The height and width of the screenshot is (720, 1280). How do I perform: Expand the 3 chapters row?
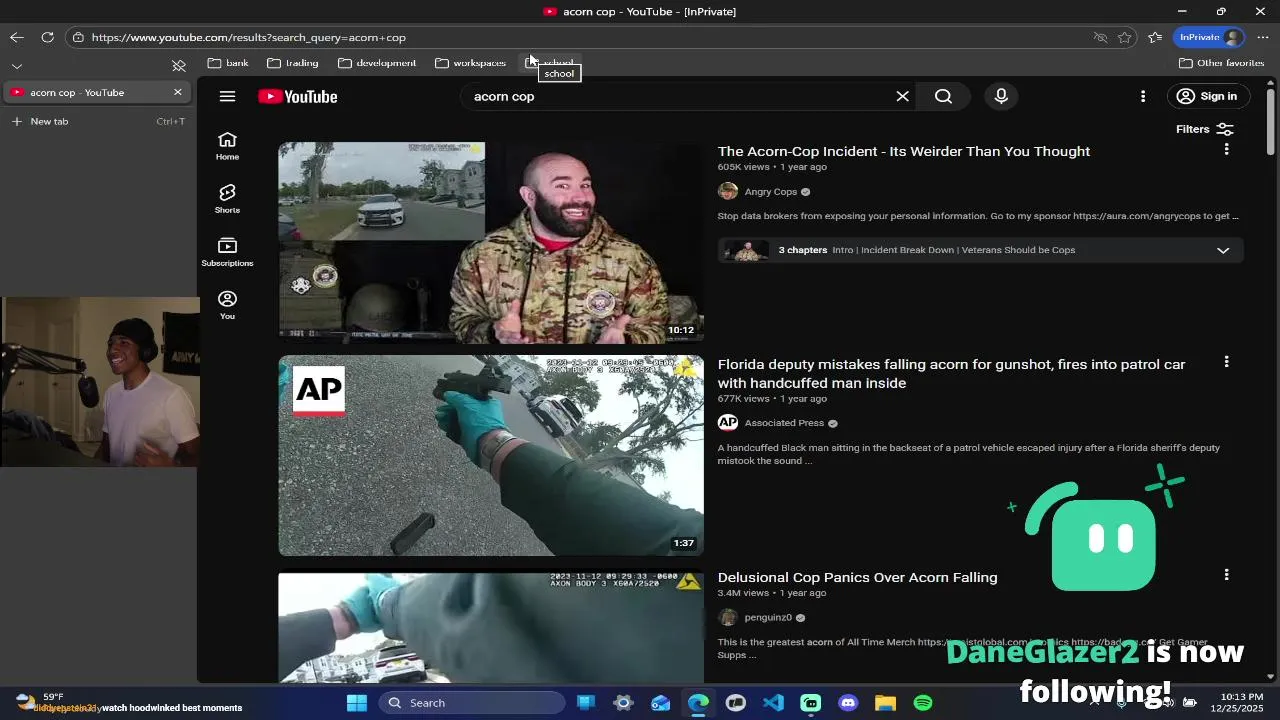coord(980,250)
